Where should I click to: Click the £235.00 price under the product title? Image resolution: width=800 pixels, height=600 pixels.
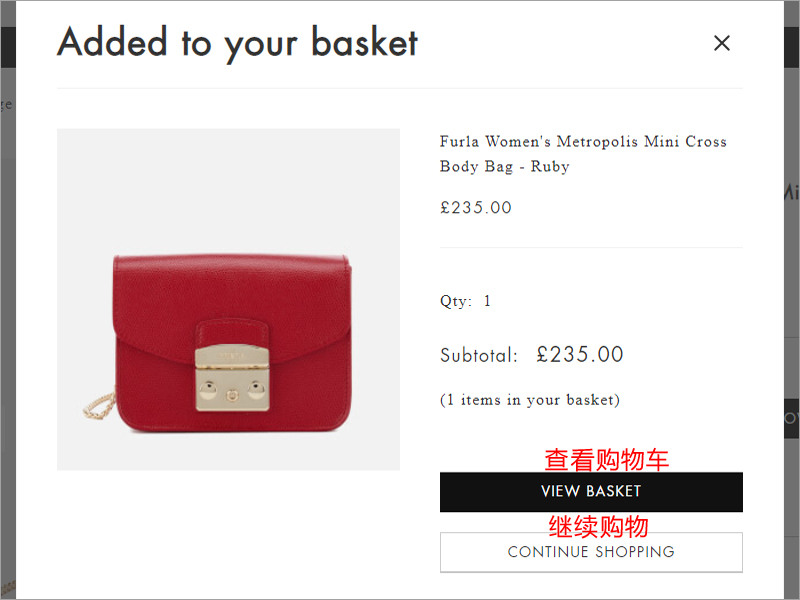(x=476, y=208)
